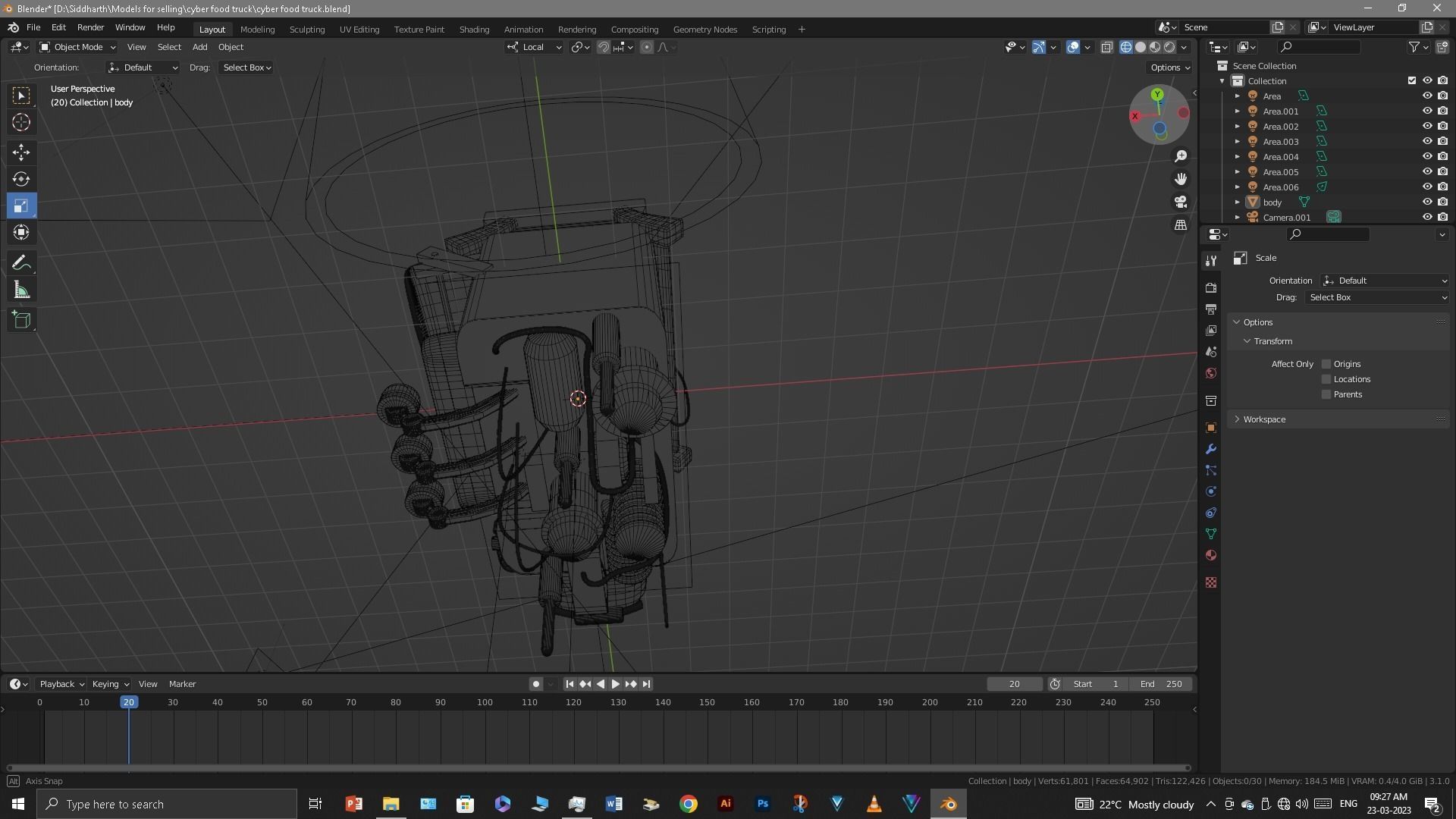Screen dimensions: 1456x819
Task: Click the pan view hand icon
Action: coord(1181,179)
